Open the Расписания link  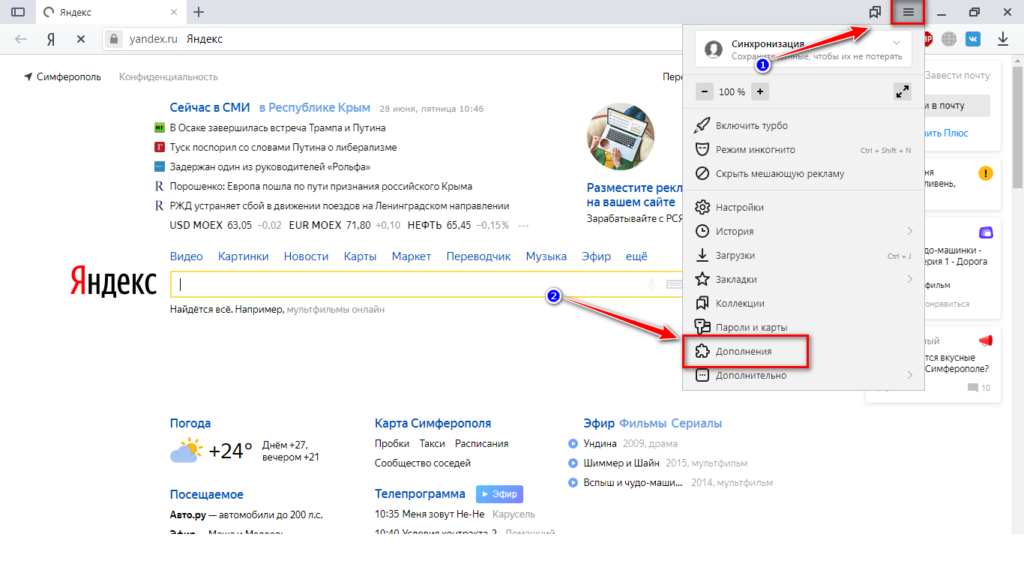click(481, 443)
